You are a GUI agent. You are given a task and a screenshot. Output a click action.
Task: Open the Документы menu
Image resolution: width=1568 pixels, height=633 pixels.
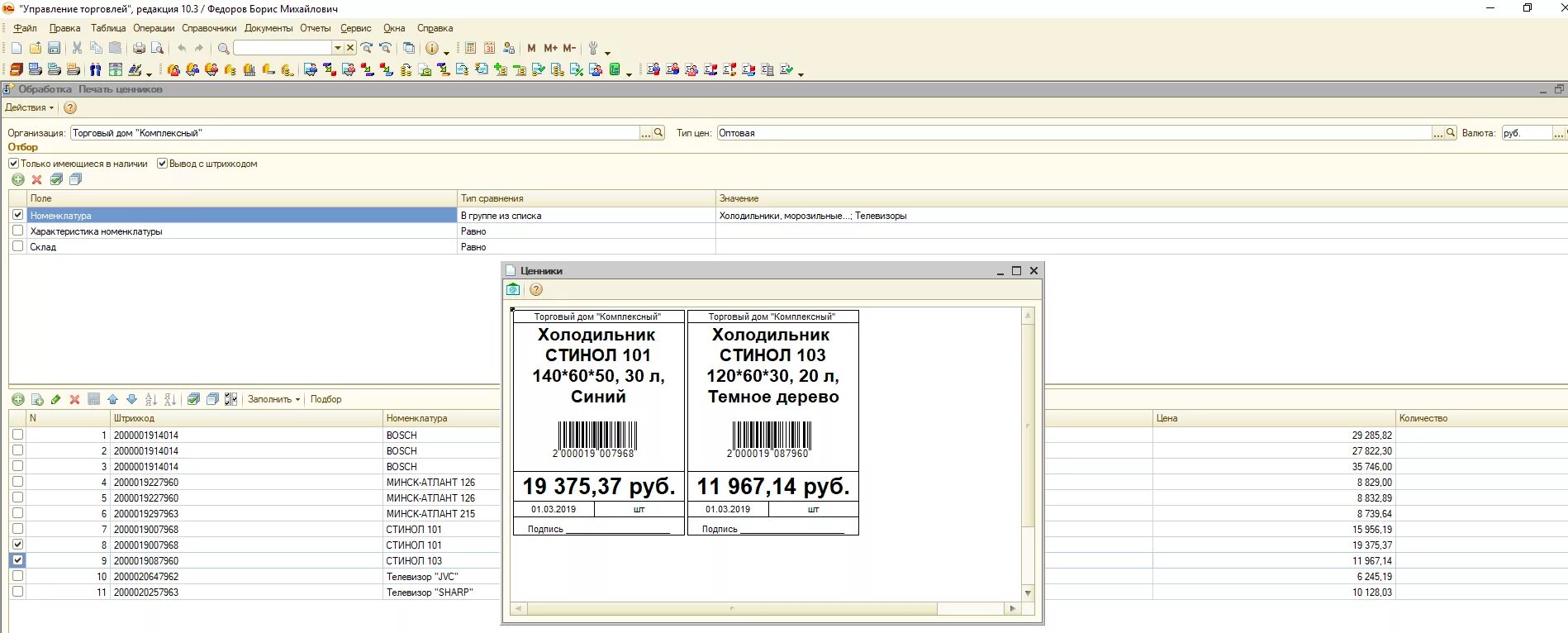click(x=268, y=28)
